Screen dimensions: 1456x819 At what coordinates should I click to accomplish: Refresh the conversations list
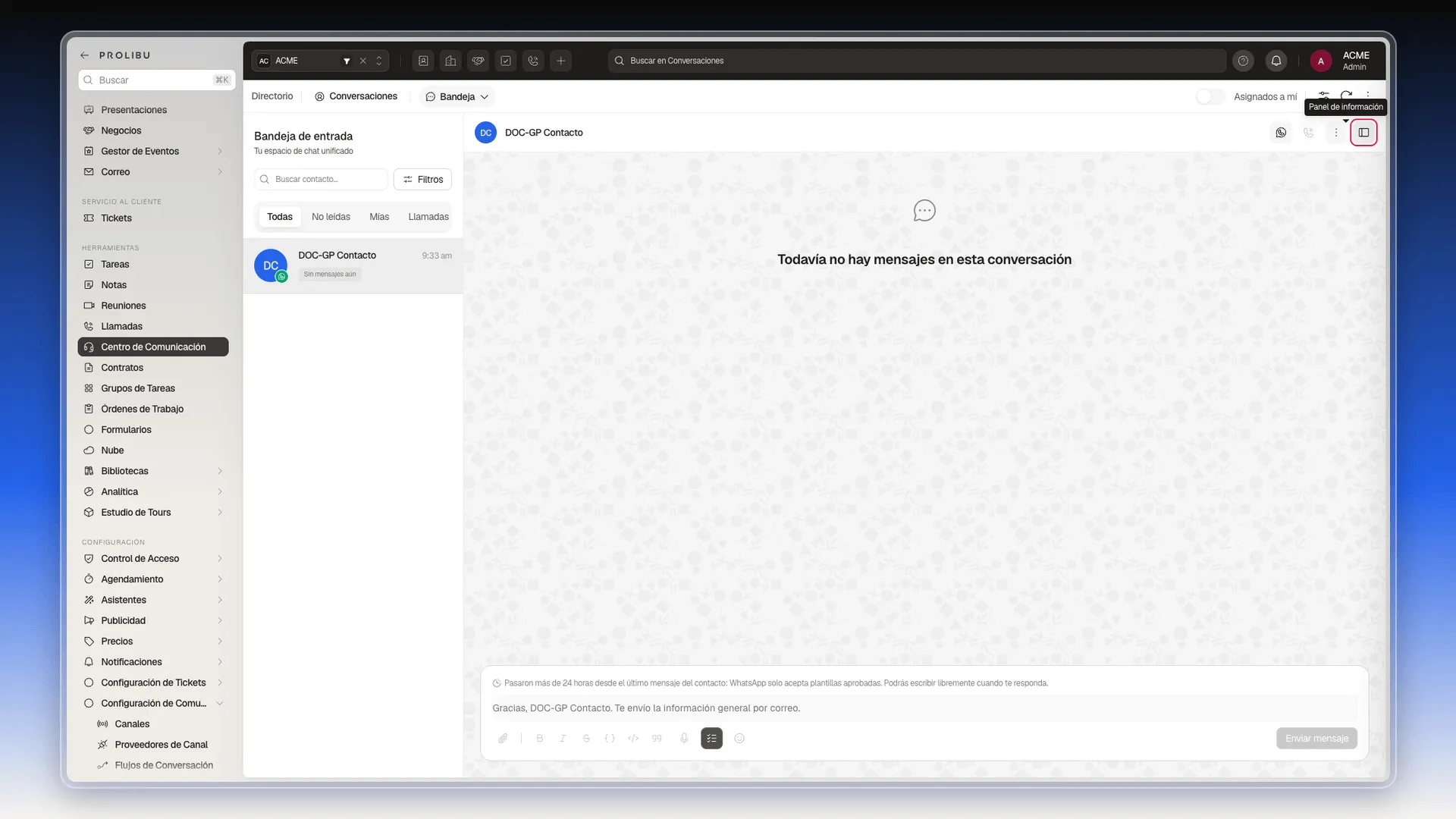click(1346, 96)
